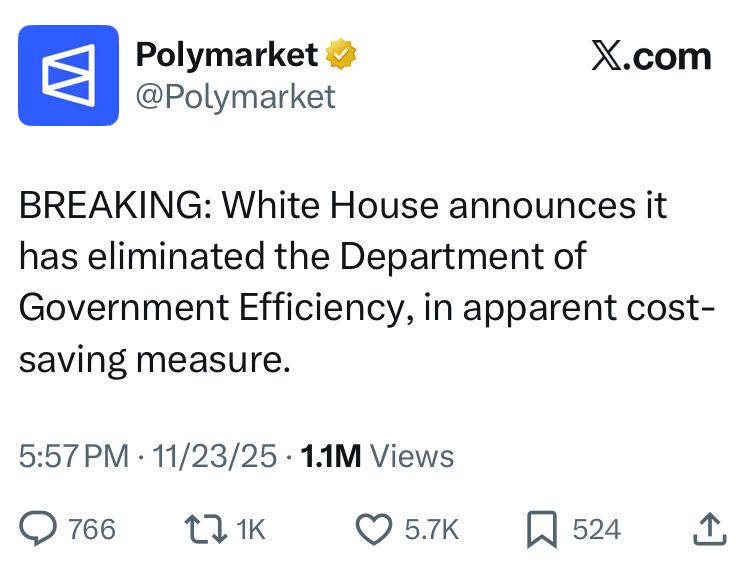The width and height of the screenshot is (750, 574).
Task: Open the Polymarket display name
Action: click(x=228, y=54)
